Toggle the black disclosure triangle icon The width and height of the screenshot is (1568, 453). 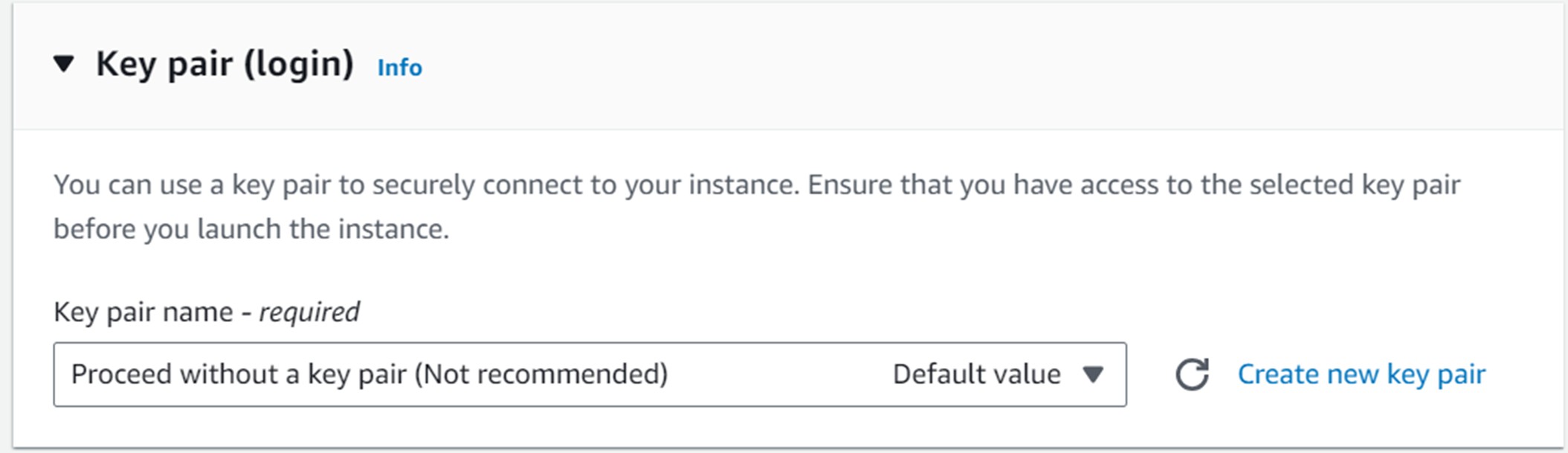[x=65, y=64]
